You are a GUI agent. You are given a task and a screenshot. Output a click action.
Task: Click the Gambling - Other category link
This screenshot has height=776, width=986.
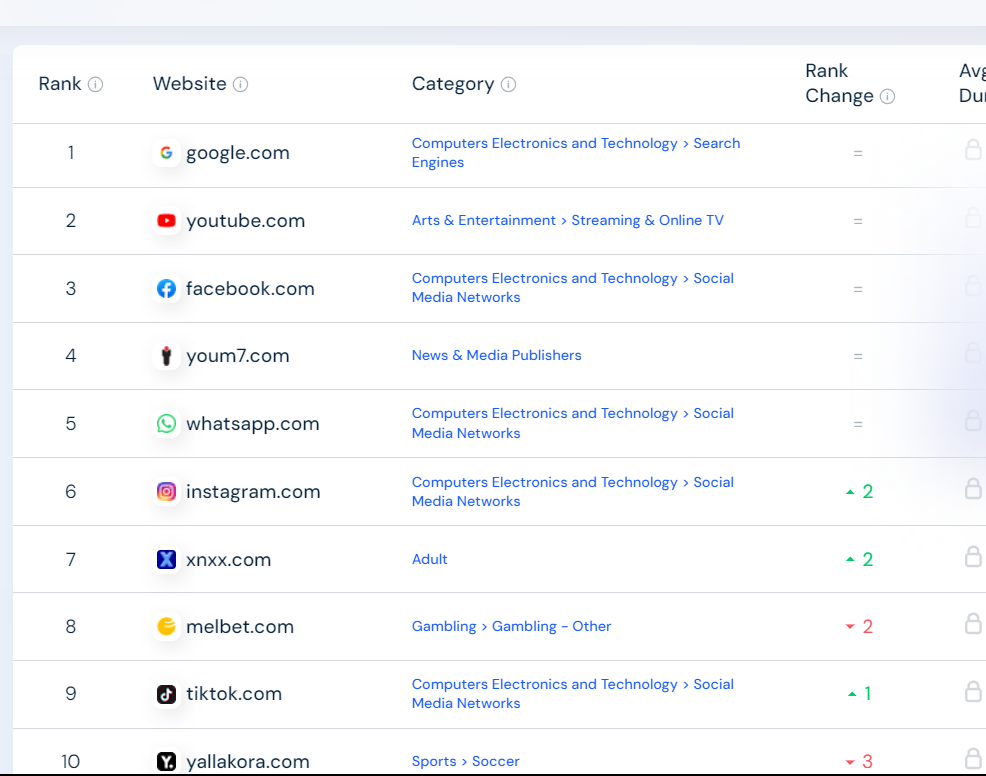(x=551, y=626)
